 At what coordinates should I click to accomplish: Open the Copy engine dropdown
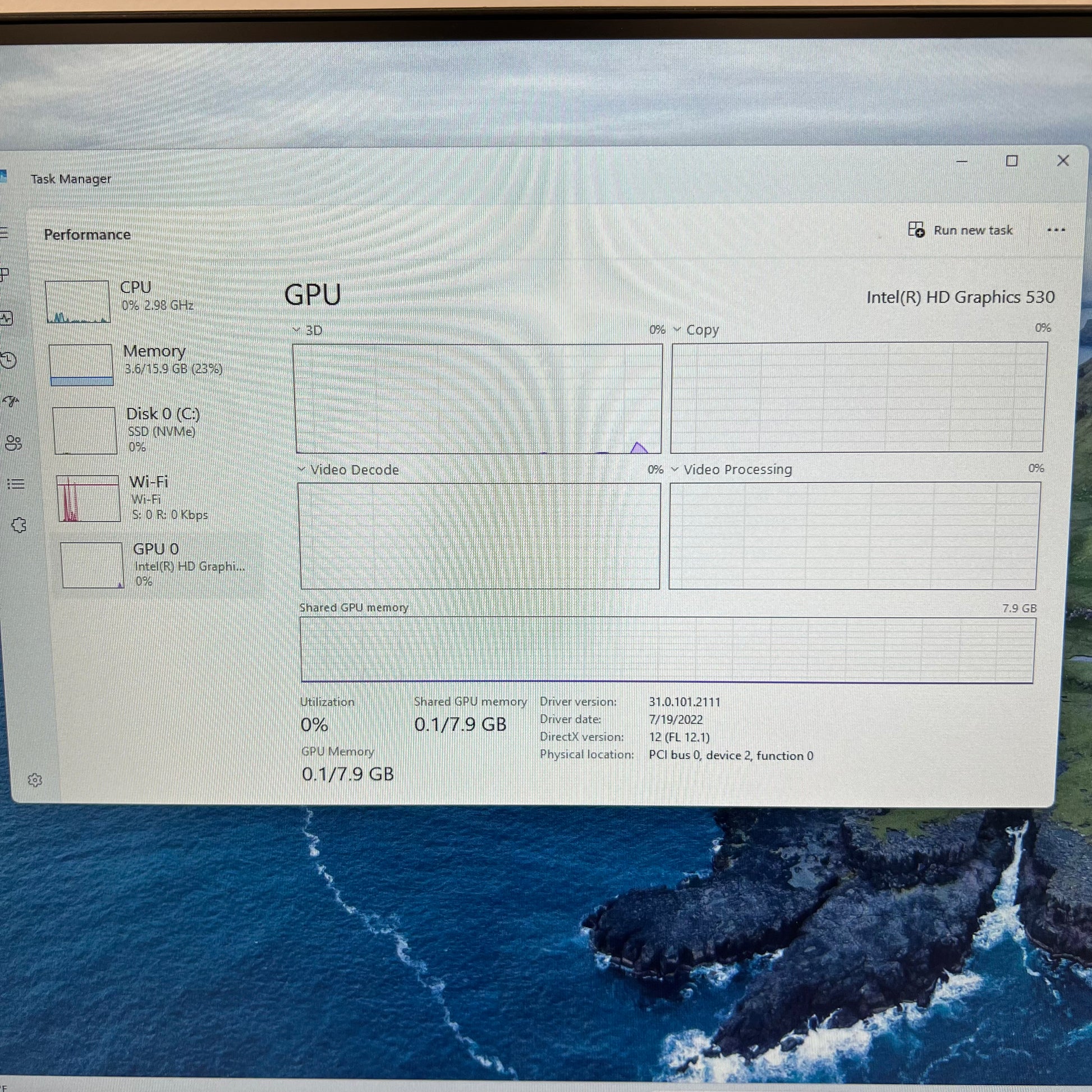coord(696,329)
